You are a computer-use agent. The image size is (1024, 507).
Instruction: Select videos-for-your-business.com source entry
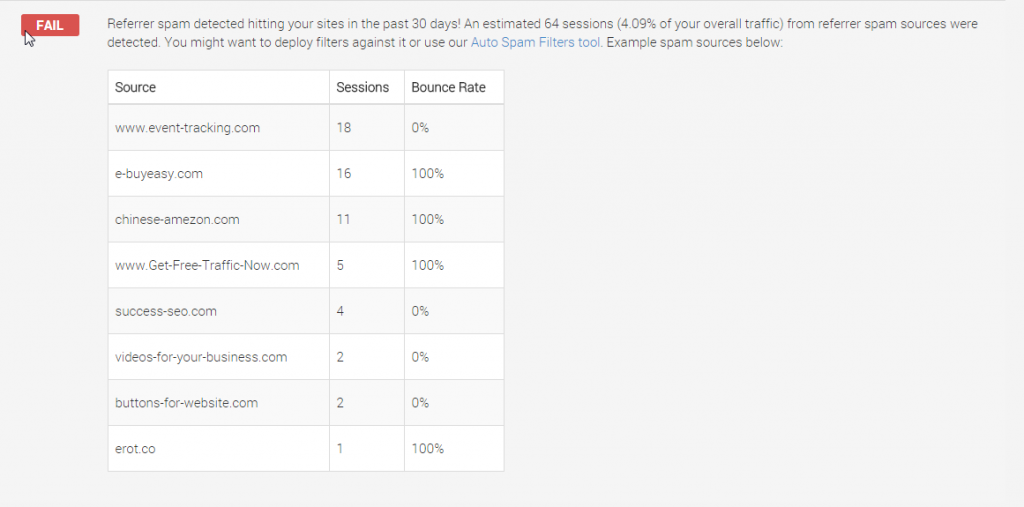(x=201, y=357)
